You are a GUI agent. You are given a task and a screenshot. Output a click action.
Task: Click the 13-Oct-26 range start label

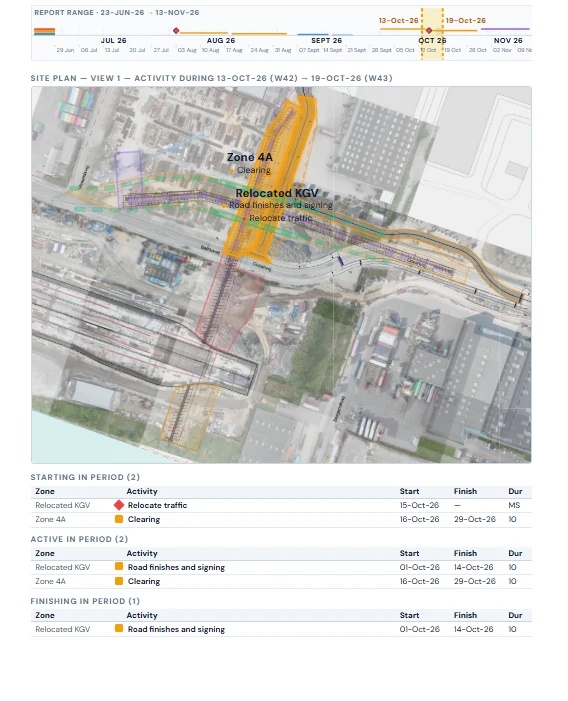(398, 21)
